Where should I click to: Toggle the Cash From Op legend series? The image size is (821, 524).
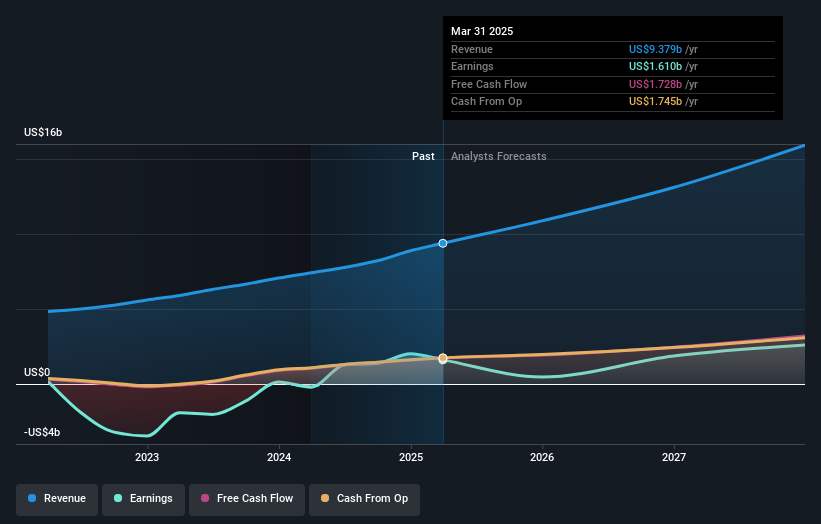364,499
